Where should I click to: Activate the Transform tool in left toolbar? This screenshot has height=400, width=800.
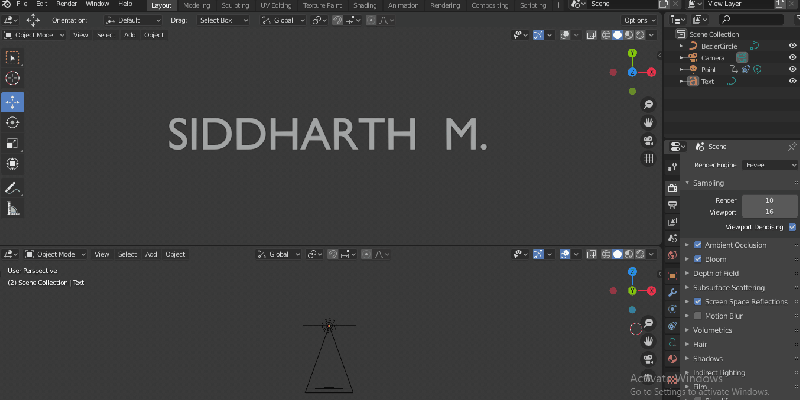[12, 164]
